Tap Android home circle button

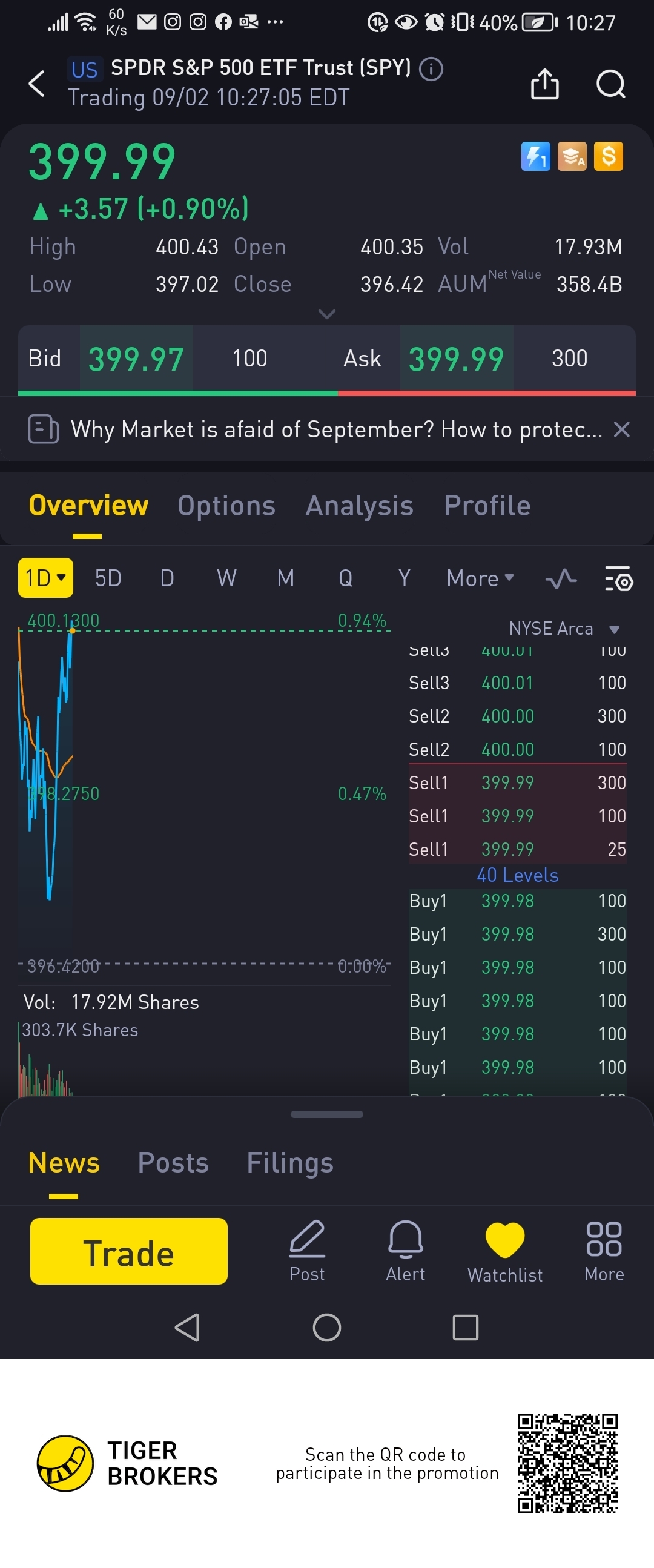(326, 1327)
